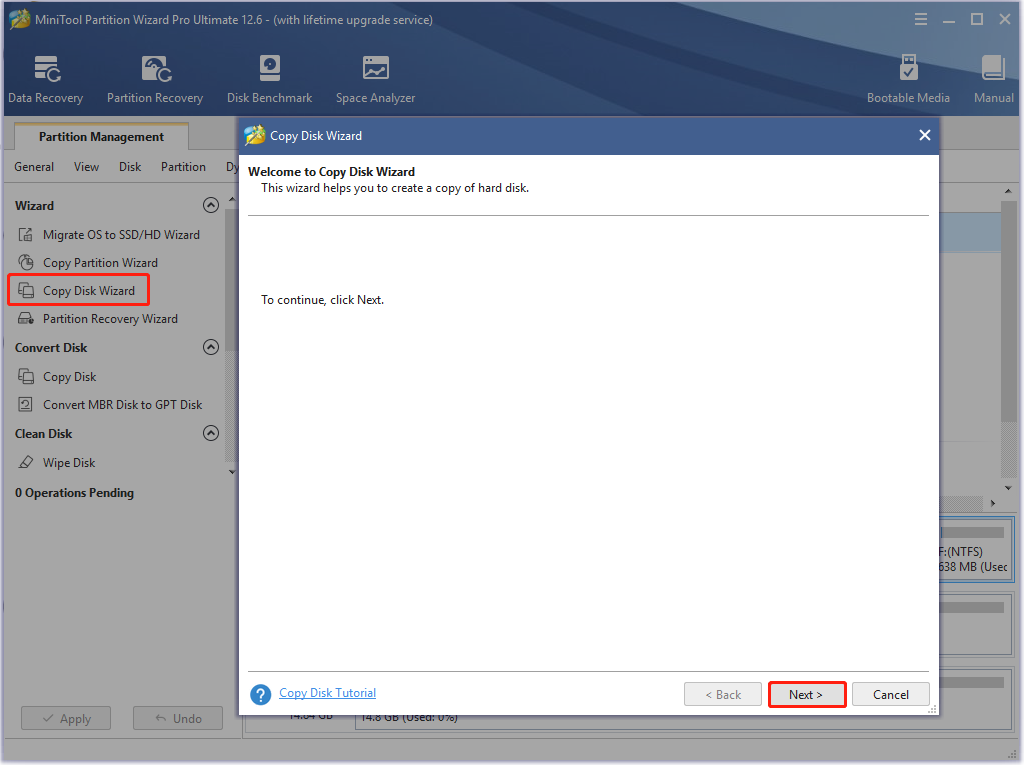Viewport: 1025px width, 767px height.
Task: Collapse the Clean Disk section
Action: 210,433
